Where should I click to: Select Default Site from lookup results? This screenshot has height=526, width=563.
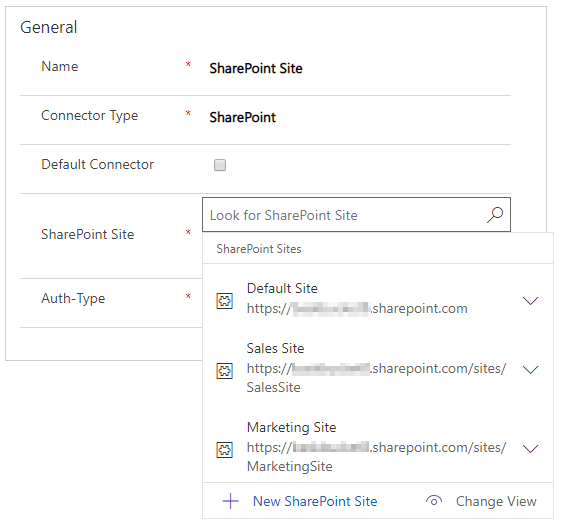coord(378,299)
